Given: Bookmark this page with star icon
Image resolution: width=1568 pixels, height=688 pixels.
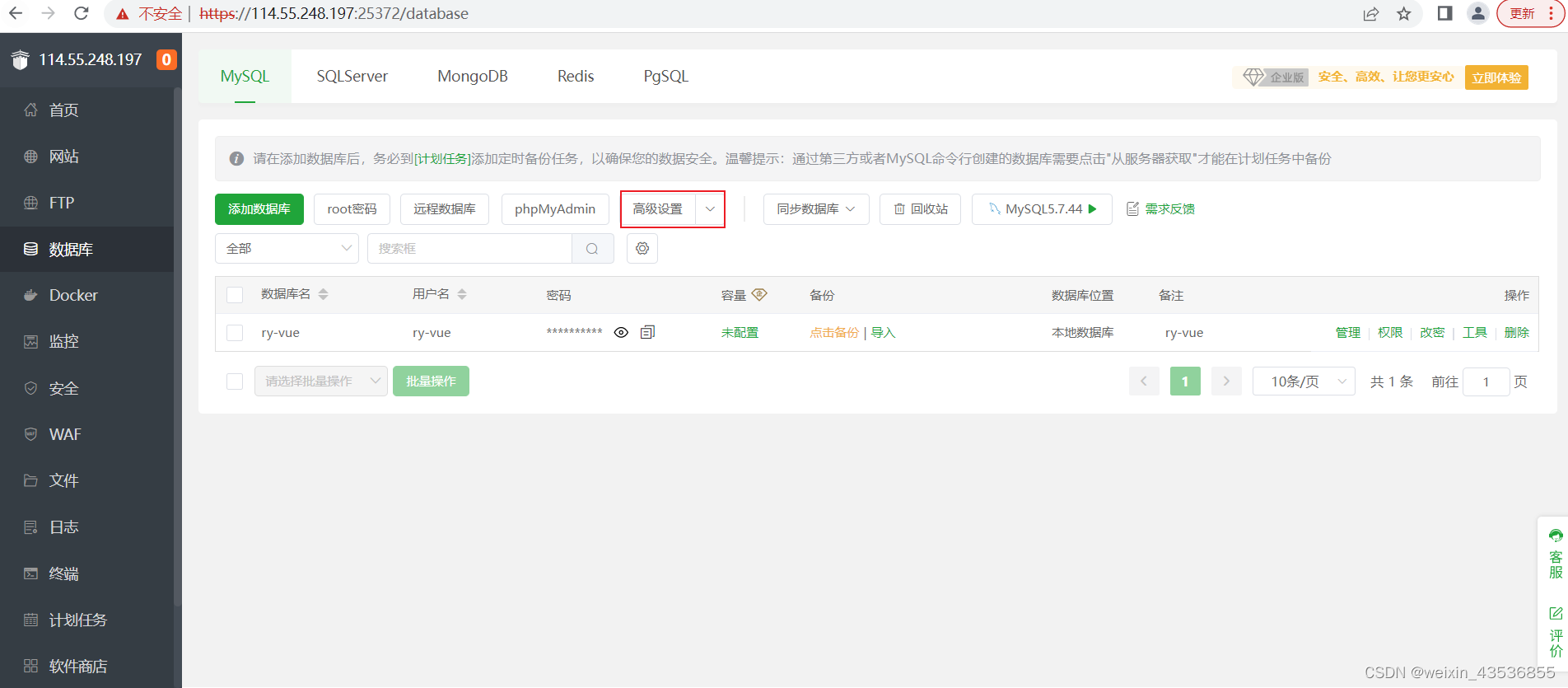Looking at the screenshot, I should pos(1404,14).
